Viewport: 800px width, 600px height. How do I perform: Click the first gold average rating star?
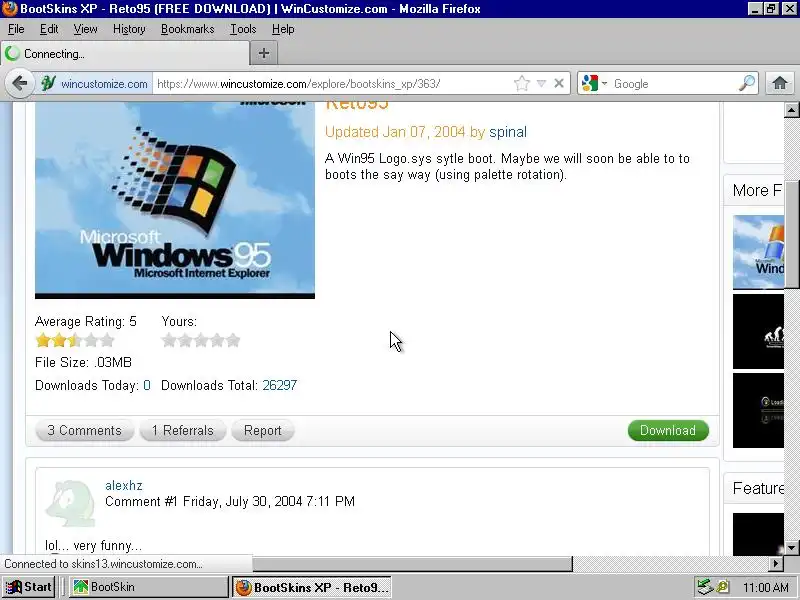click(x=43, y=340)
